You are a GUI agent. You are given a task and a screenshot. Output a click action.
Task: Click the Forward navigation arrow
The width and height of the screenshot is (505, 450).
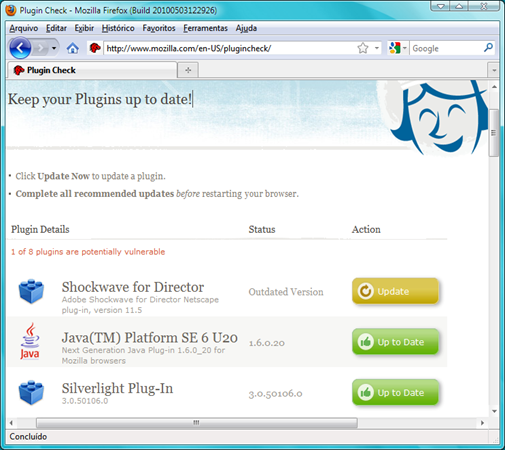(x=41, y=48)
